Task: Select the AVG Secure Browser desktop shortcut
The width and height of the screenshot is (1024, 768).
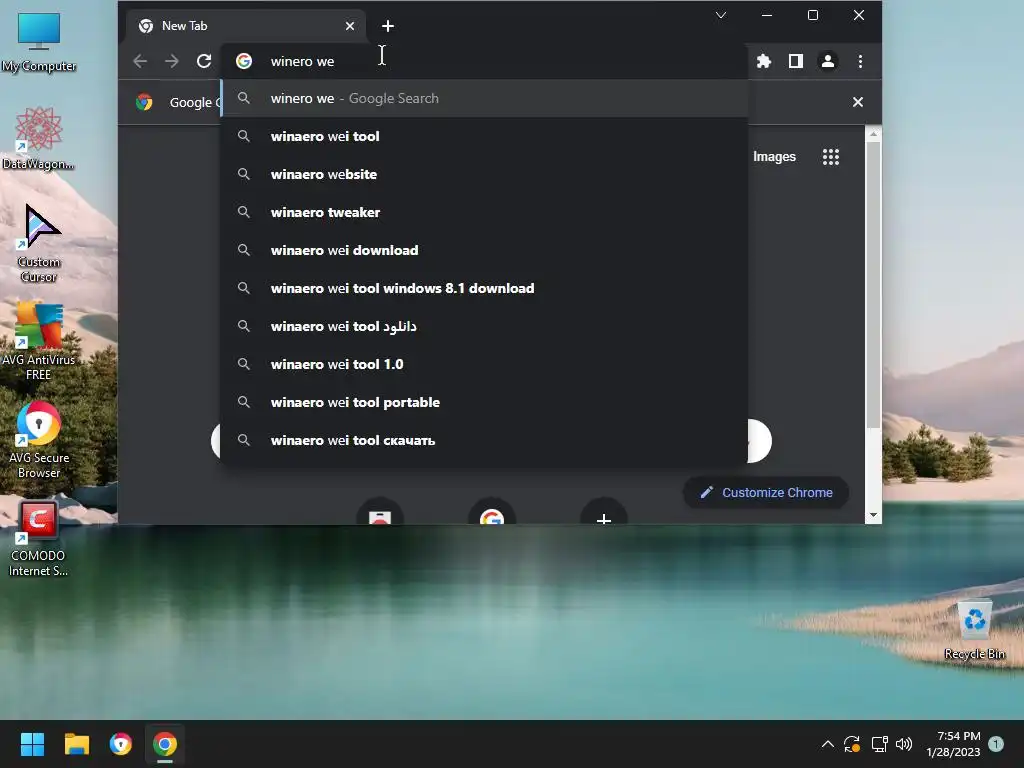Action: [39, 440]
